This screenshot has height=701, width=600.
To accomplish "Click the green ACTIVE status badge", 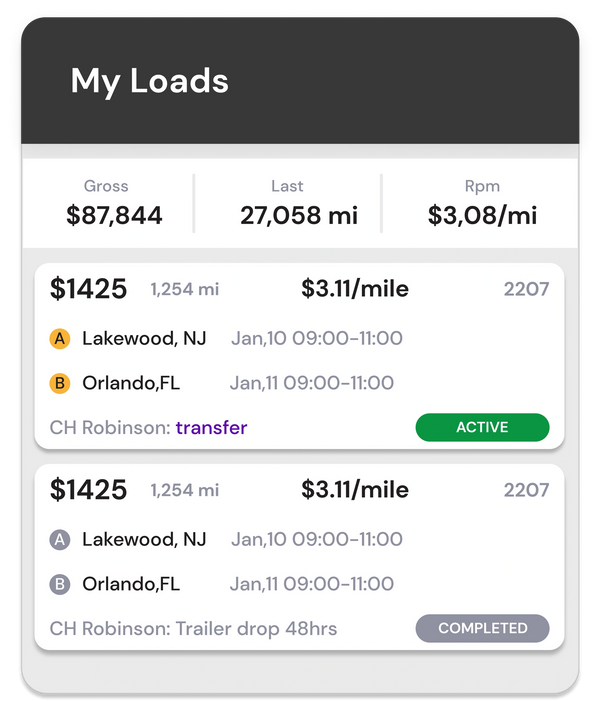I will 482,427.
